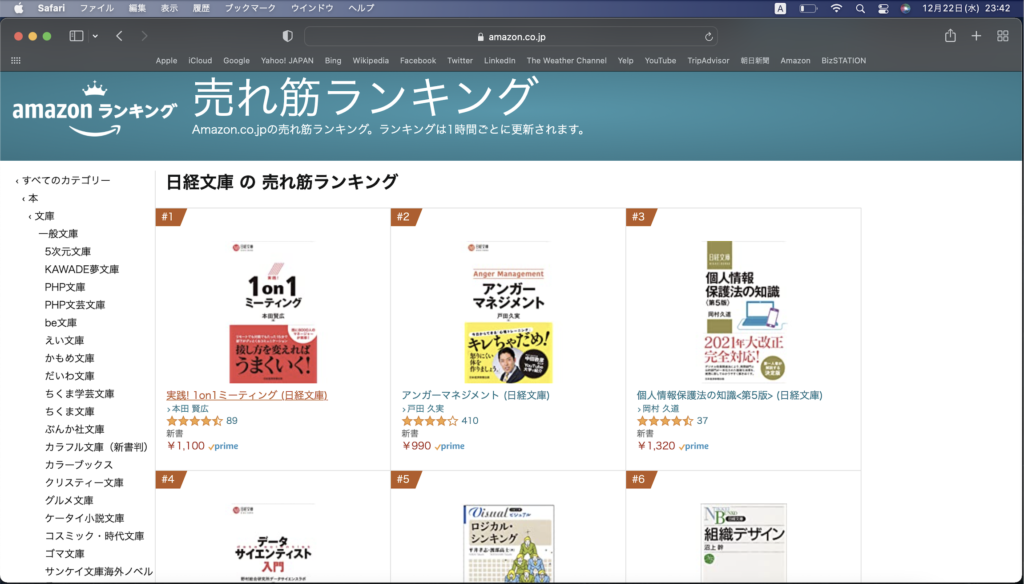
Task: Open a new tab with plus icon
Action: [x=977, y=36]
